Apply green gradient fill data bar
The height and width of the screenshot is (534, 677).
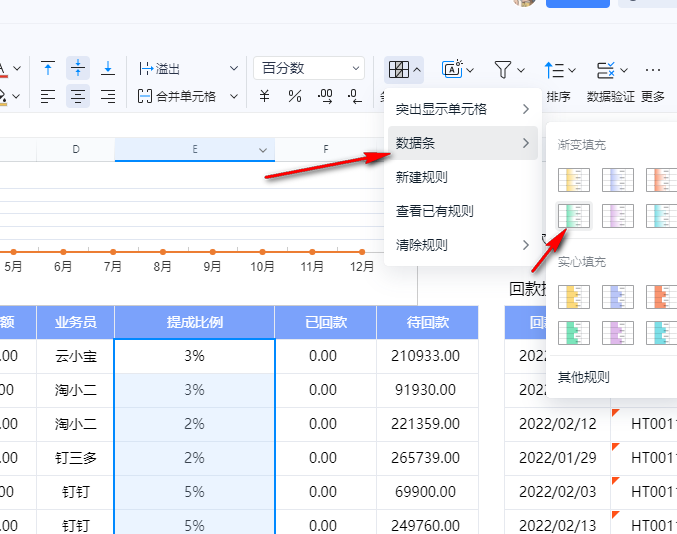coord(574,215)
